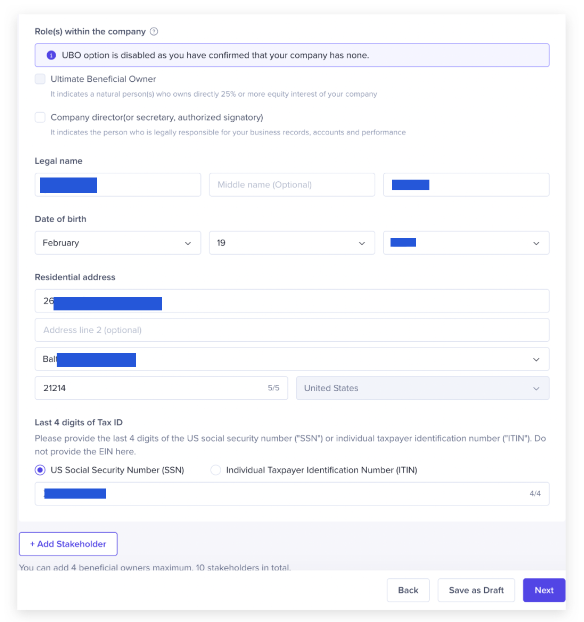Click the help icon beside Role(s) within the company
The height and width of the screenshot is (622, 584).
point(154,31)
